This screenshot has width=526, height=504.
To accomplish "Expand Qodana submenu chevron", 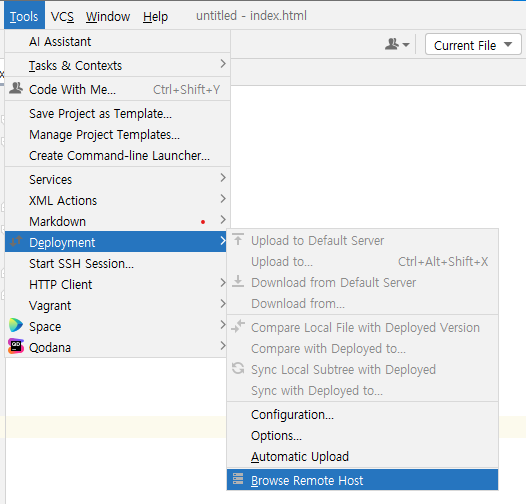I will [223, 346].
